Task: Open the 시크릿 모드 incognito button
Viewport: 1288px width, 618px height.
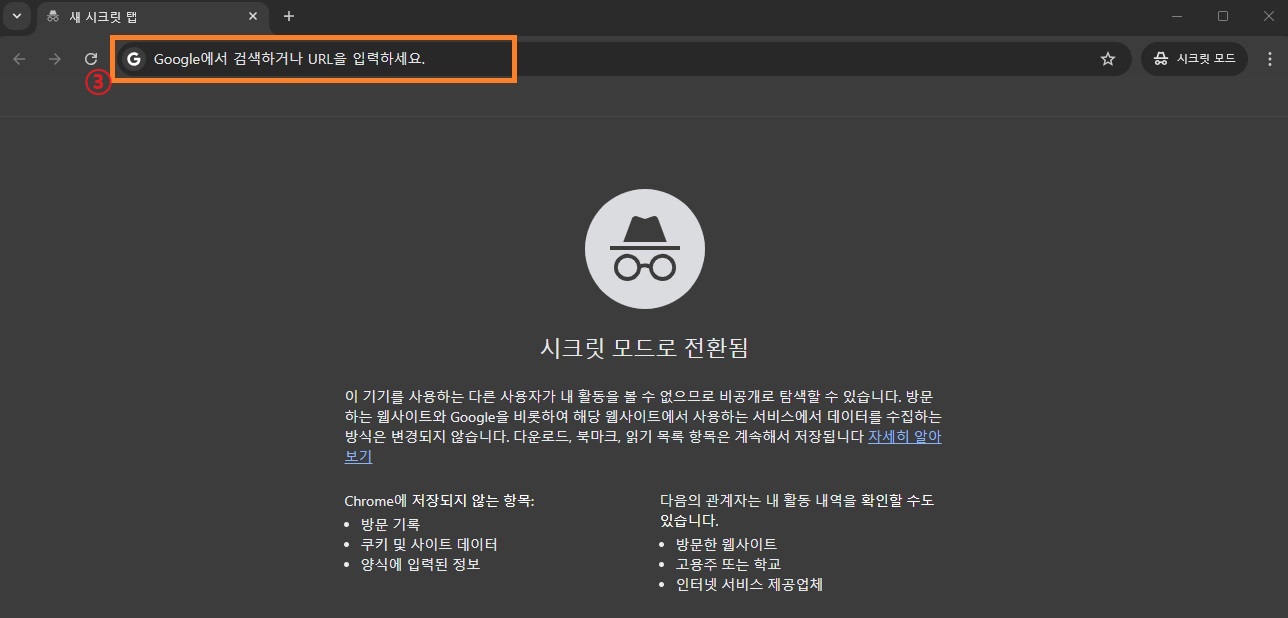Action: [x=1194, y=59]
